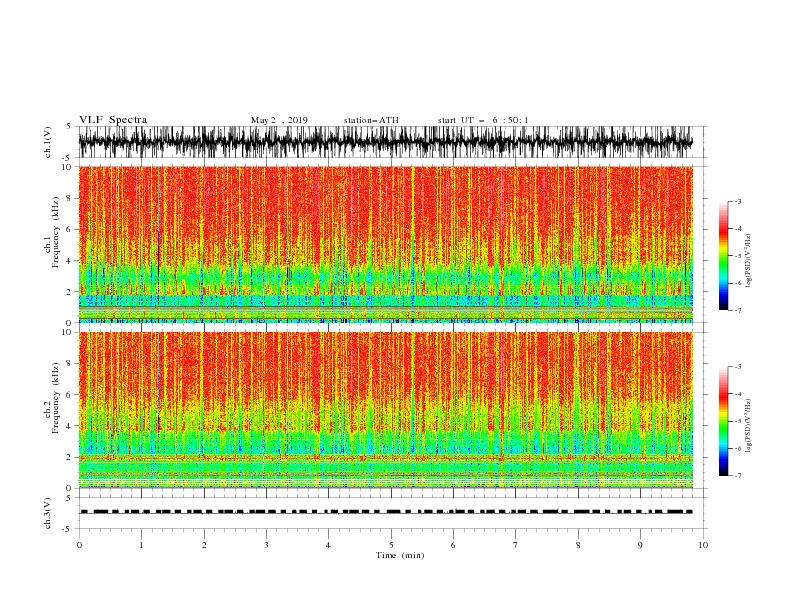The width and height of the screenshot is (792, 612).
Task: Click the "ch.3(V)" axis label
Action: click(48, 513)
